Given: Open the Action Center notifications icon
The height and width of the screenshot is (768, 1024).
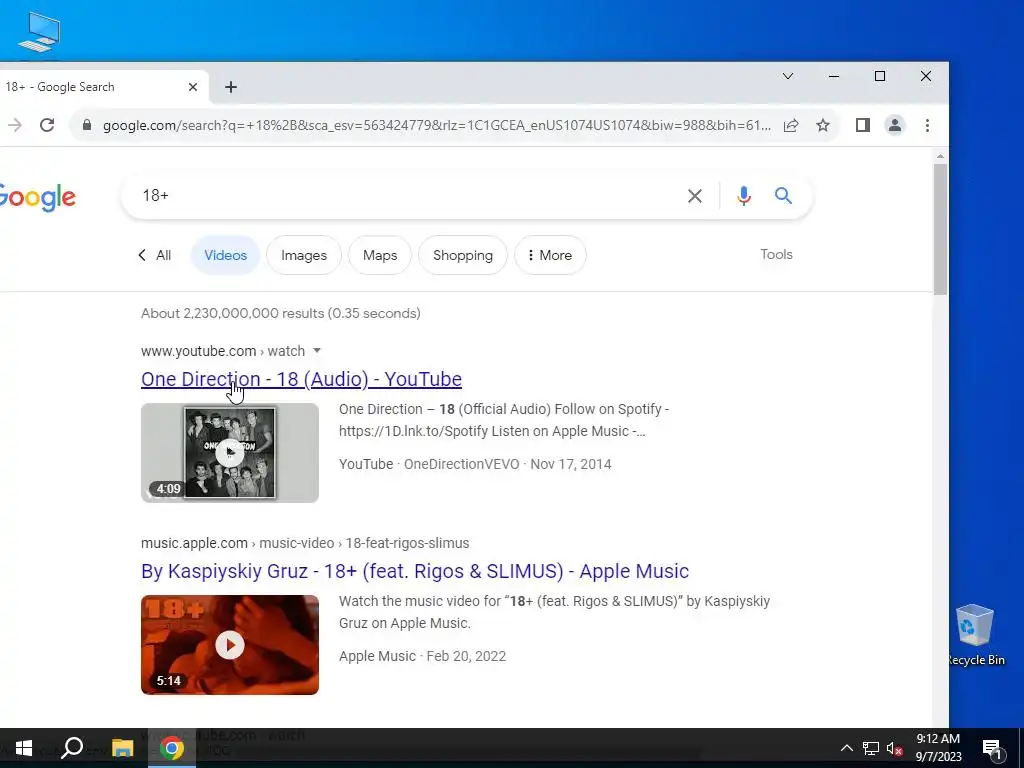Looking at the screenshot, I should click(x=993, y=749).
